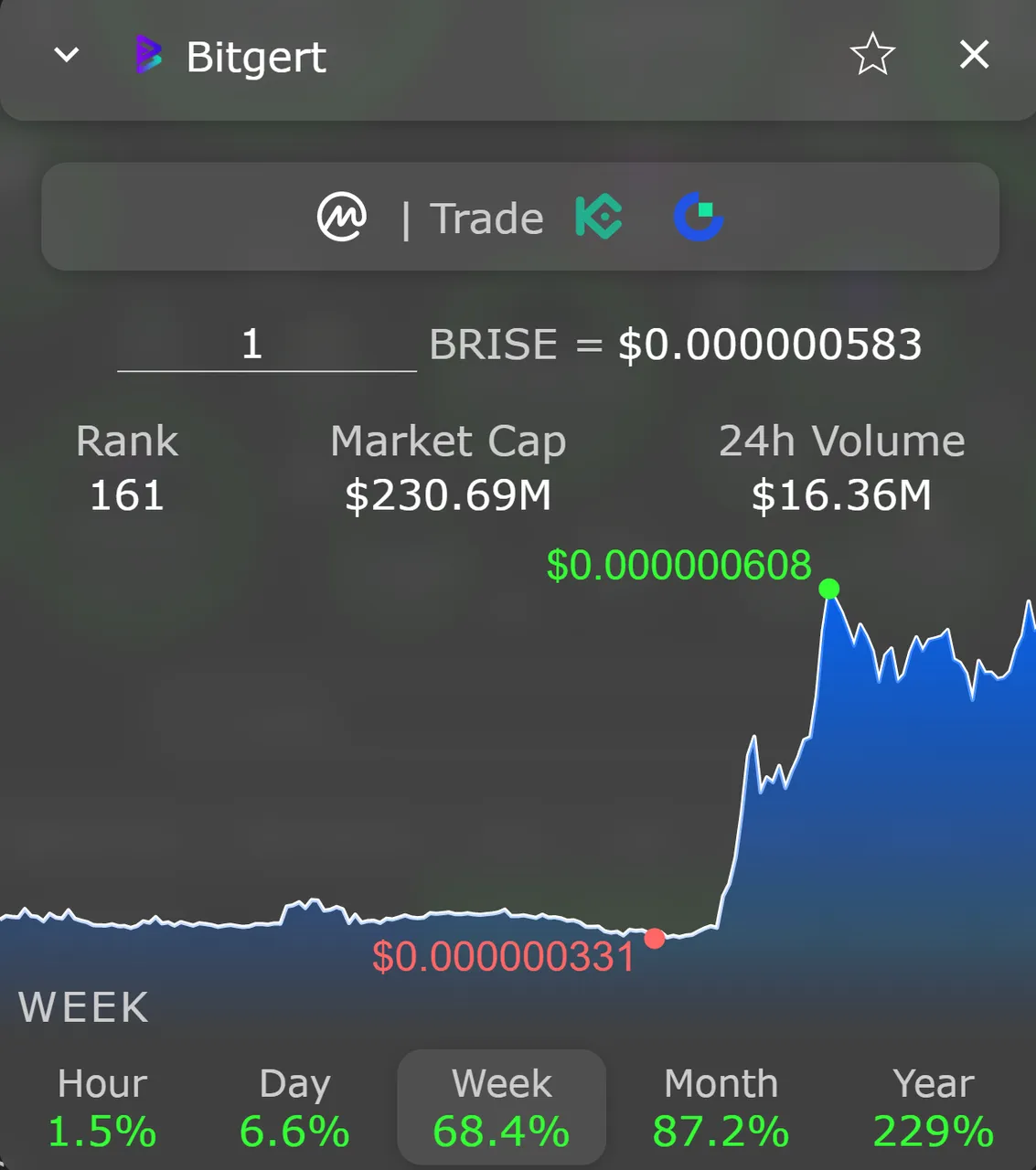The width and height of the screenshot is (1036, 1170).
Task: Collapse the Bitgert panel using the chevron
Action: pyautogui.click(x=67, y=56)
